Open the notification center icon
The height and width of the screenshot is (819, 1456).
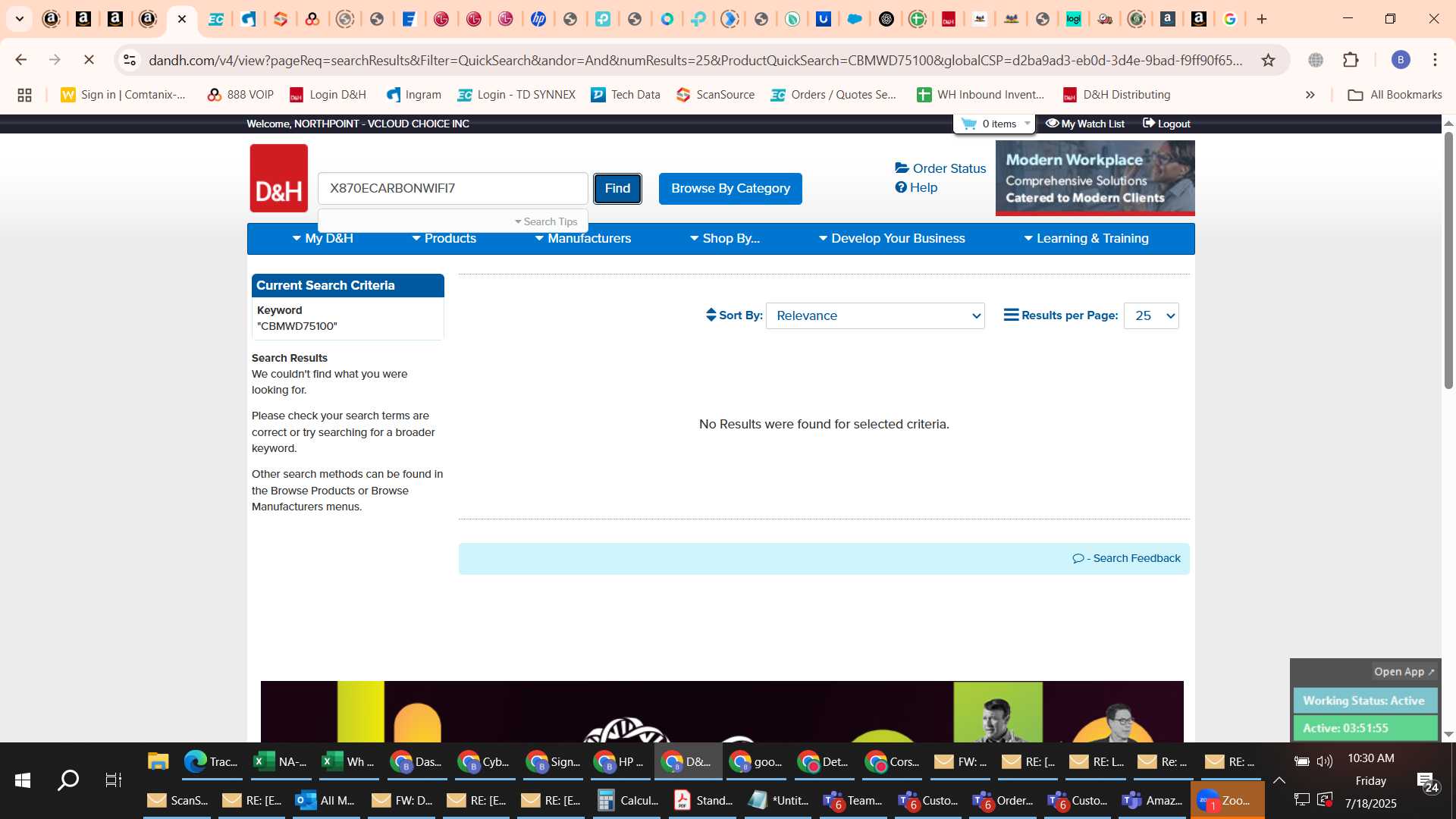1426,780
